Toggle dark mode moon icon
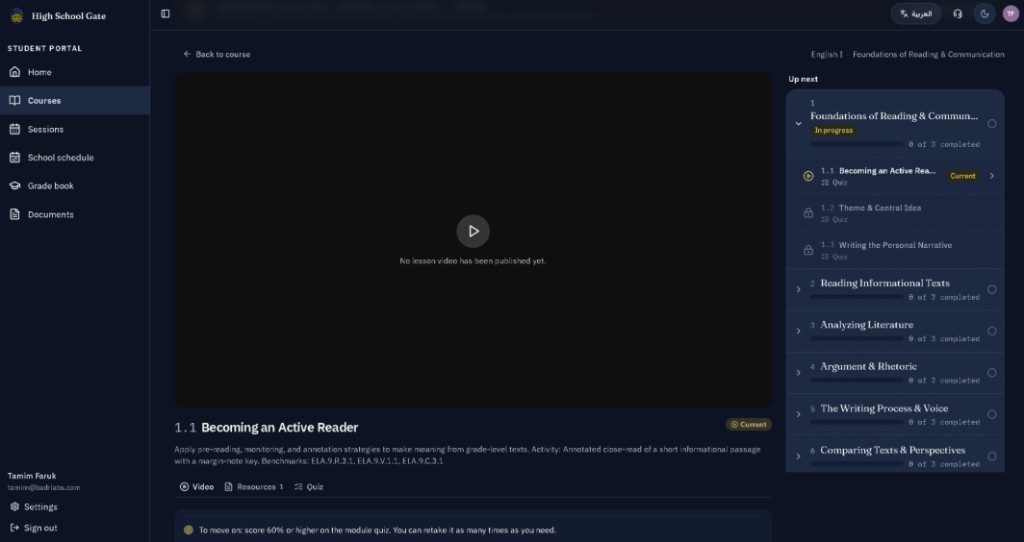This screenshot has height=542, width=1024. pos(984,14)
